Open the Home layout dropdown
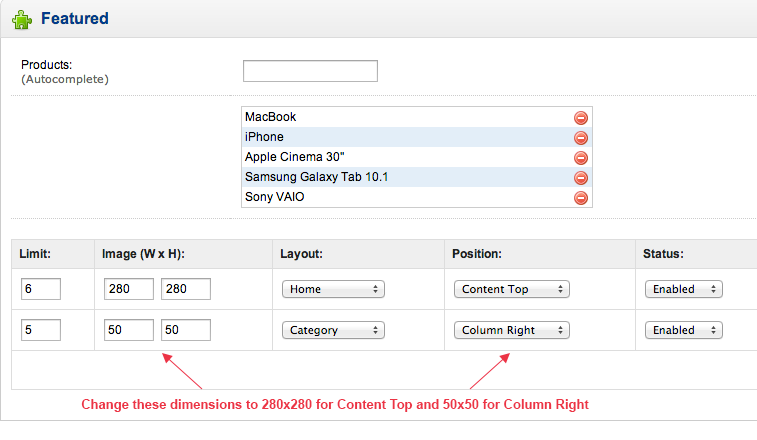 [333, 289]
